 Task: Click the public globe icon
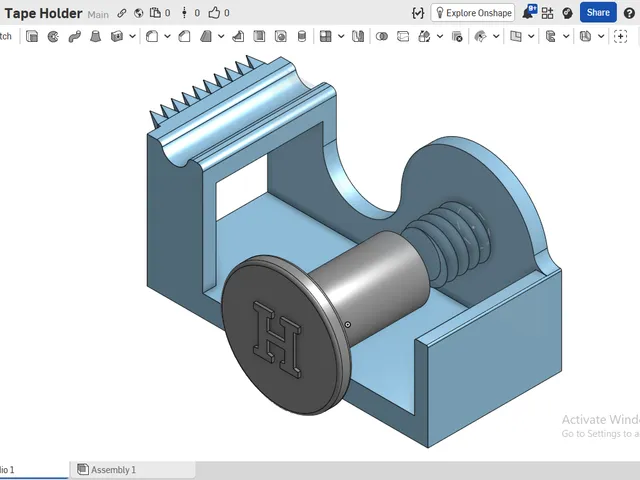coord(139,13)
